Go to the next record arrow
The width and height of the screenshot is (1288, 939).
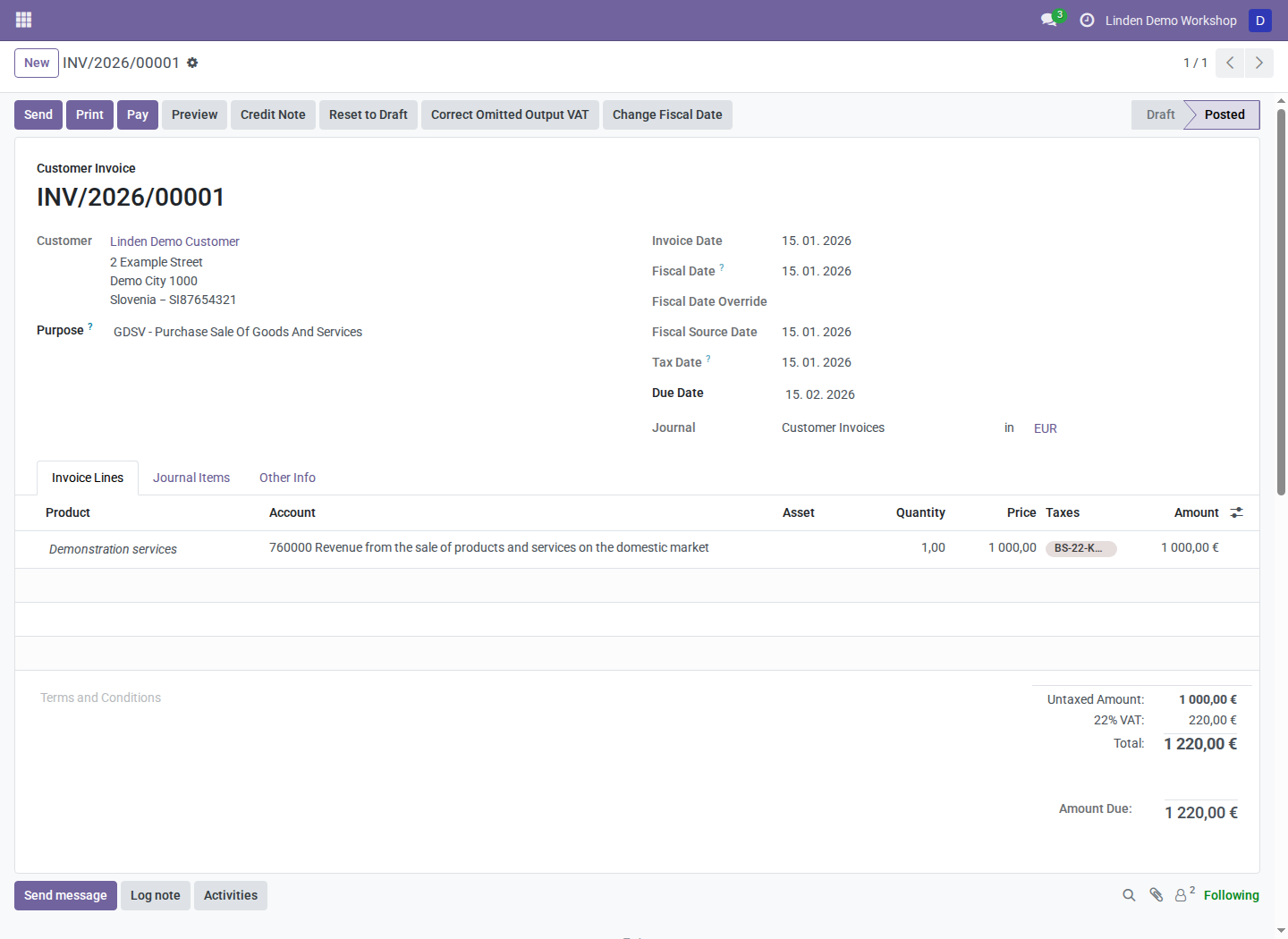click(x=1259, y=63)
